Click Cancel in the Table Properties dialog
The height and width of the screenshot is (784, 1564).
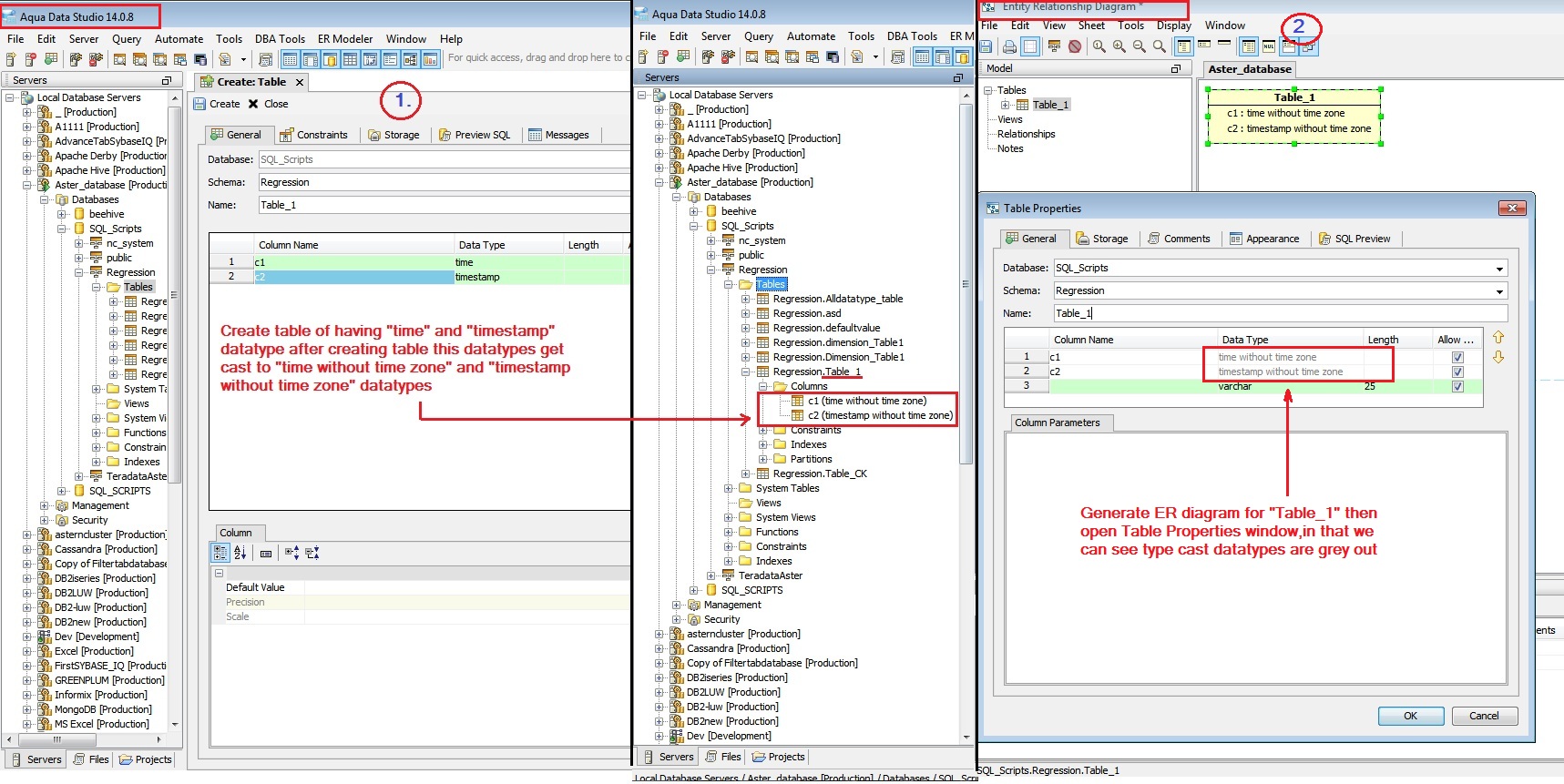(x=1484, y=716)
